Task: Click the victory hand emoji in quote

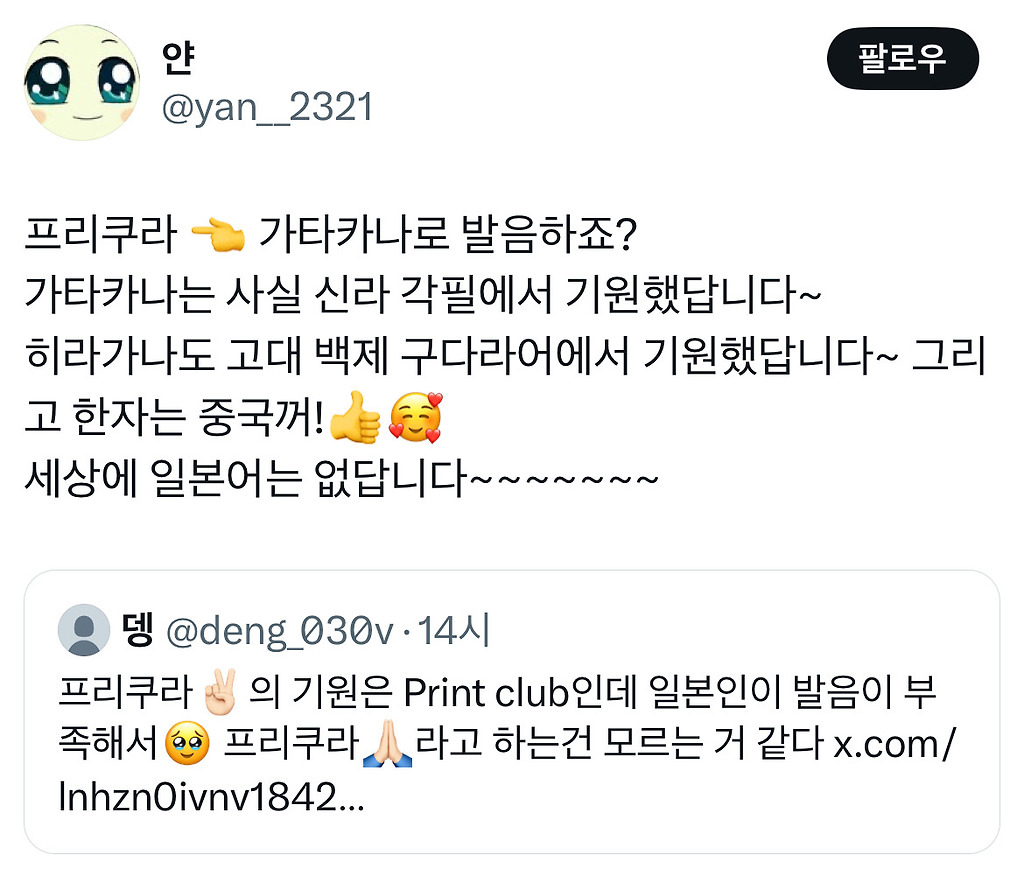Action: (220, 692)
